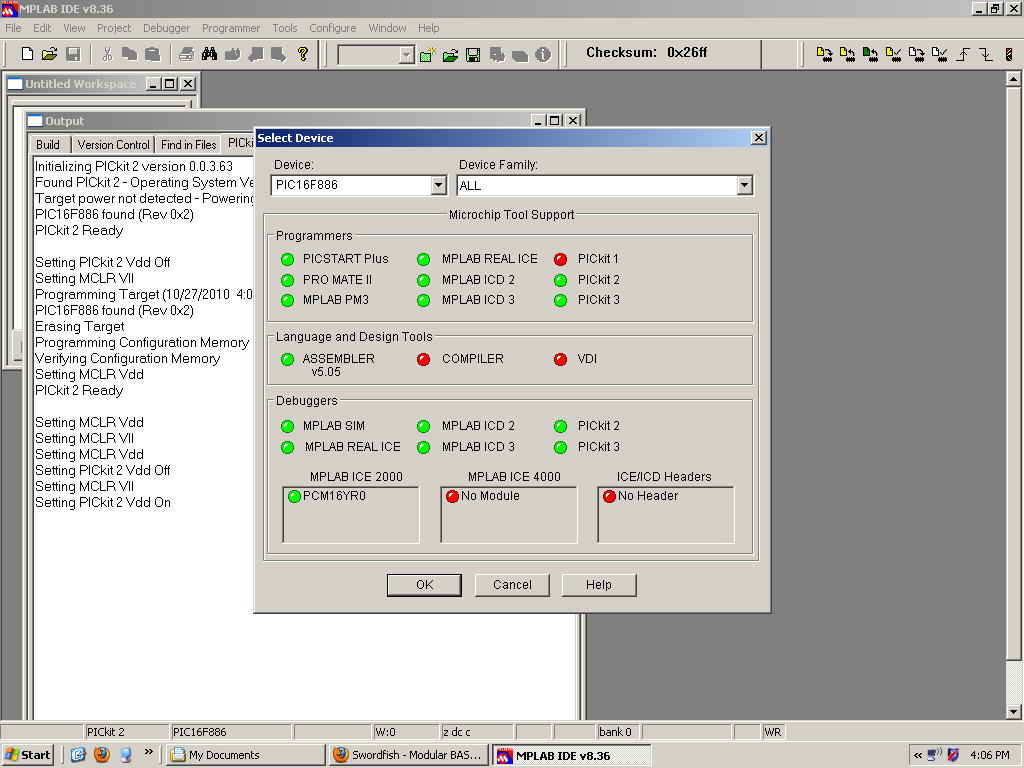This screenshot has height=768, width=1024.
Task: Click the rising-edge Release from Reset icon
Action: point(963,54)
